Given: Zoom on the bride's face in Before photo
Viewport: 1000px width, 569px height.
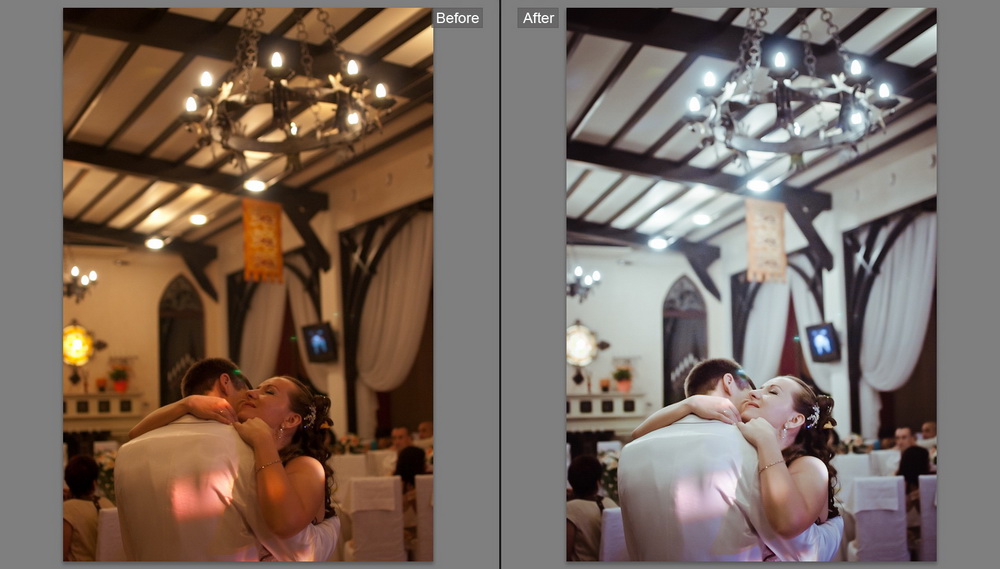Looking at the screenshot, I should (x=272, y=398).
